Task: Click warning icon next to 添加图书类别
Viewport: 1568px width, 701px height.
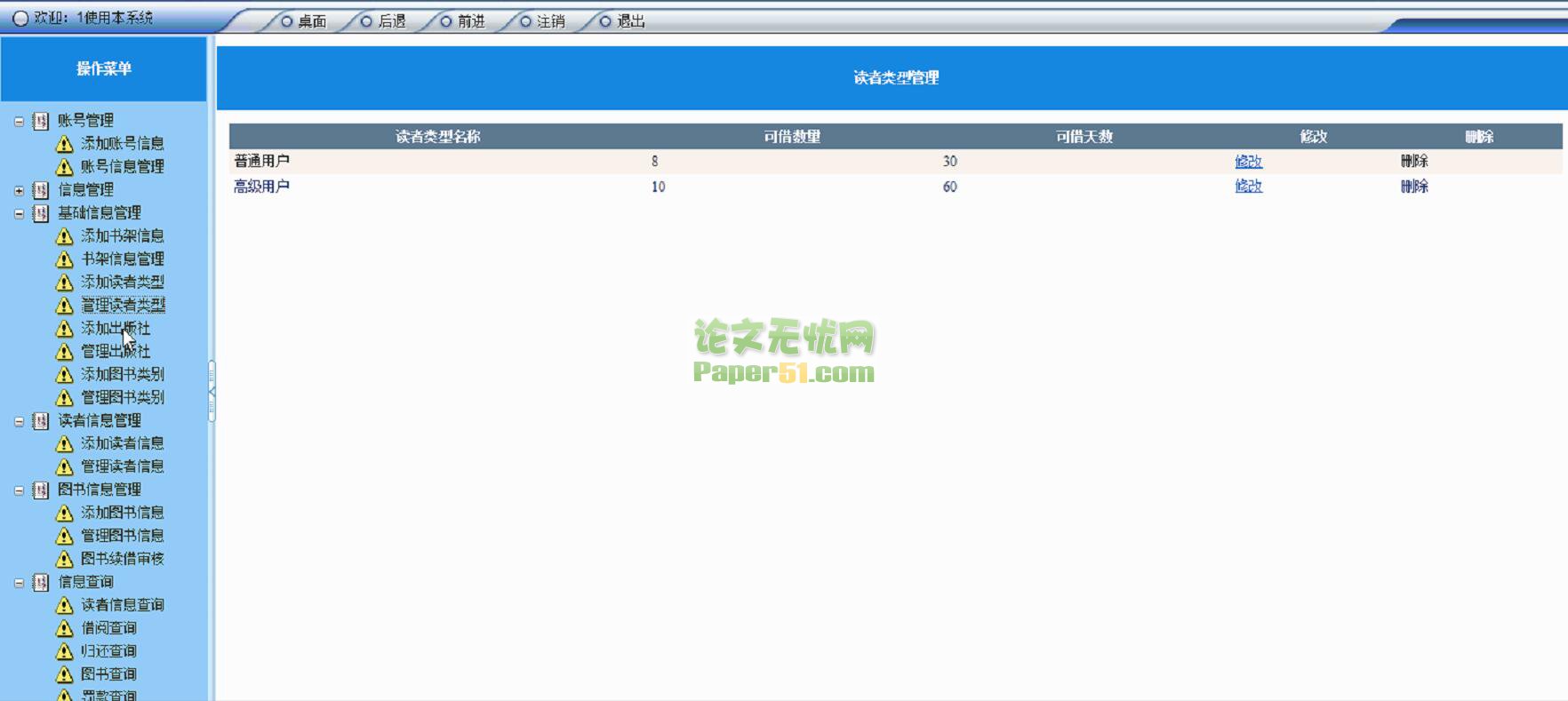Action: click(x=64, y=375)
